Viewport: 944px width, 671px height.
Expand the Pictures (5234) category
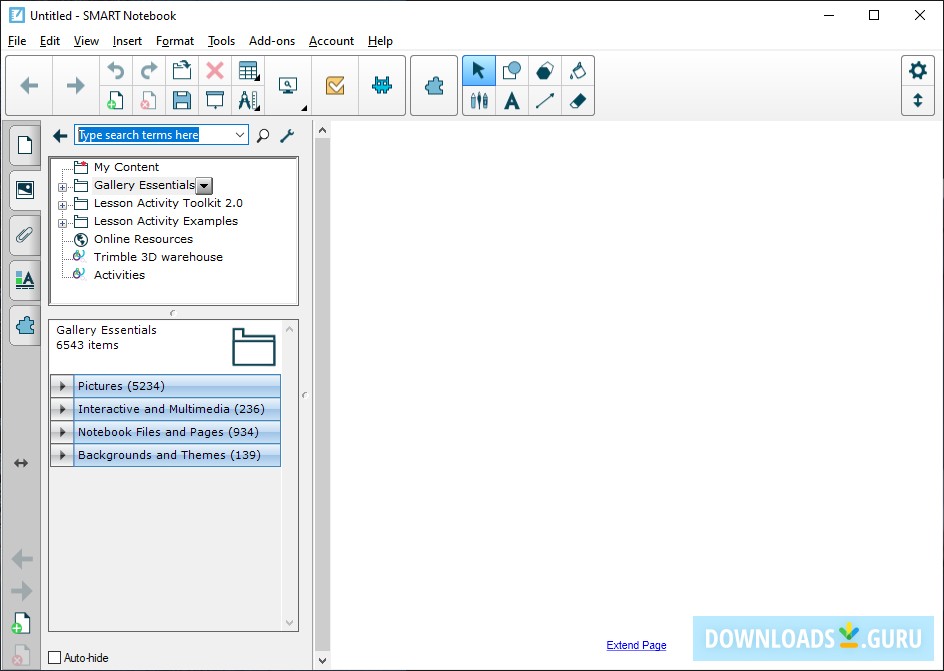pos(61,385)
